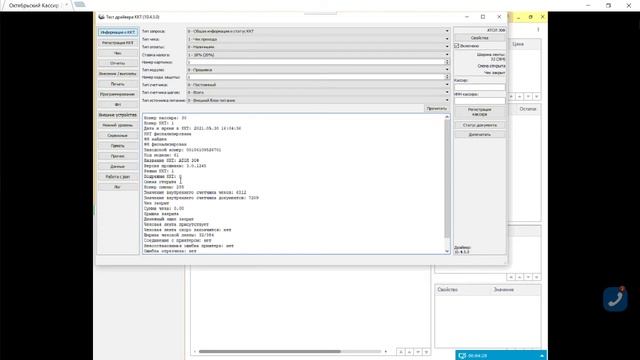Click the Сумма чека line in the output
The image size is (640, 360).
click(164, 208)
